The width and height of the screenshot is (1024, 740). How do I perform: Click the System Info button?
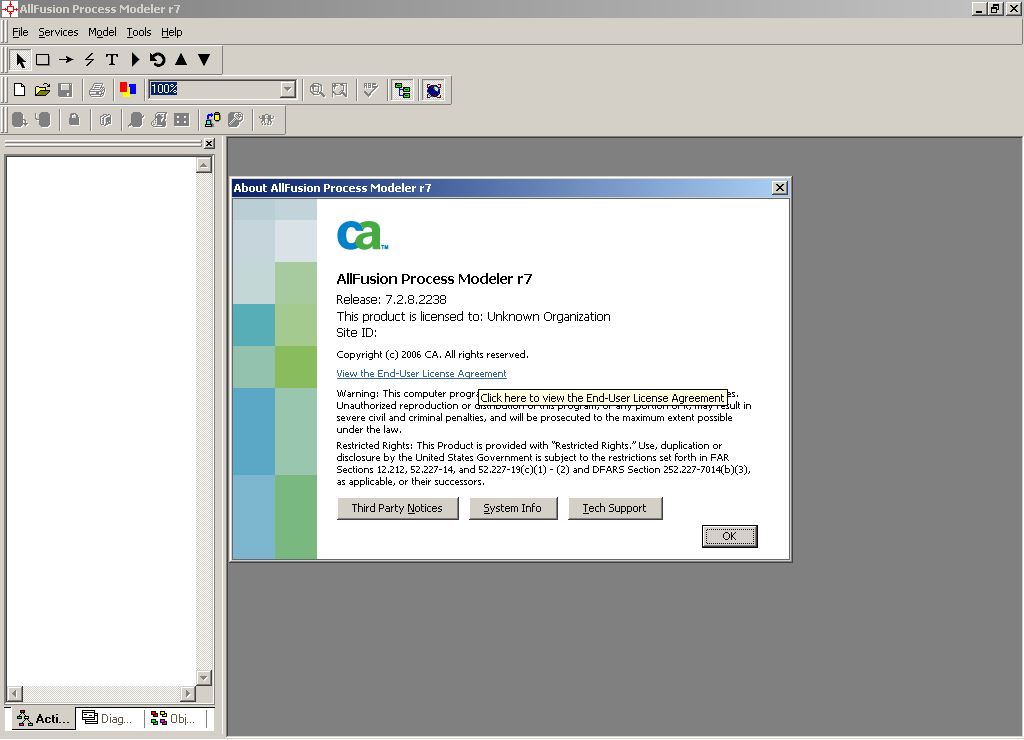tap(512, 508)
